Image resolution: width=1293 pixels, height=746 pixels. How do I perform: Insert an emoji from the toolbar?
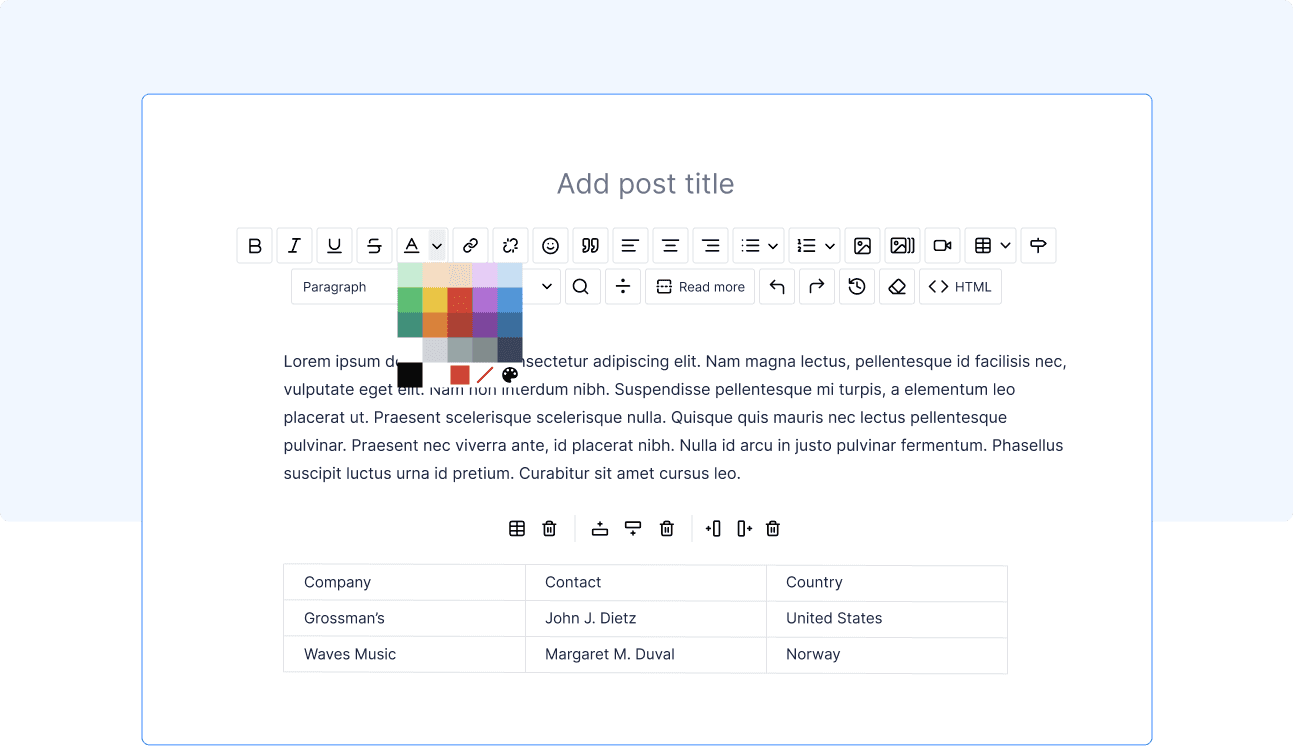(550, 245)
